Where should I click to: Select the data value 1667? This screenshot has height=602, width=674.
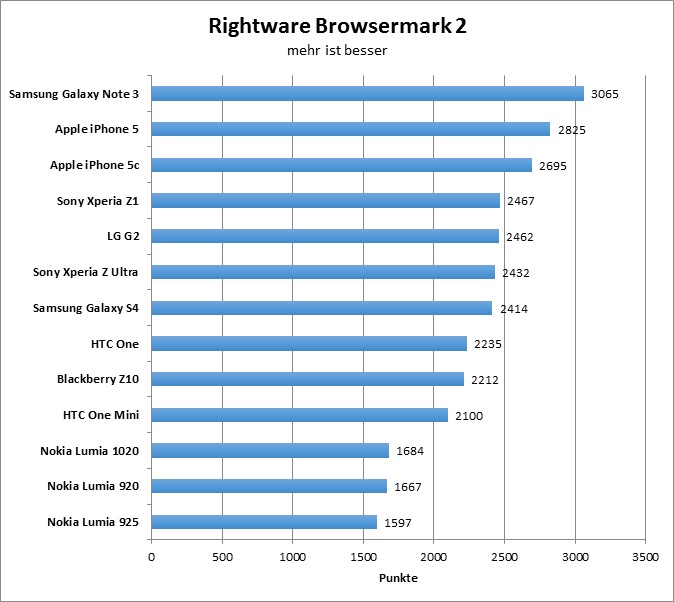[x=408, y=487]
